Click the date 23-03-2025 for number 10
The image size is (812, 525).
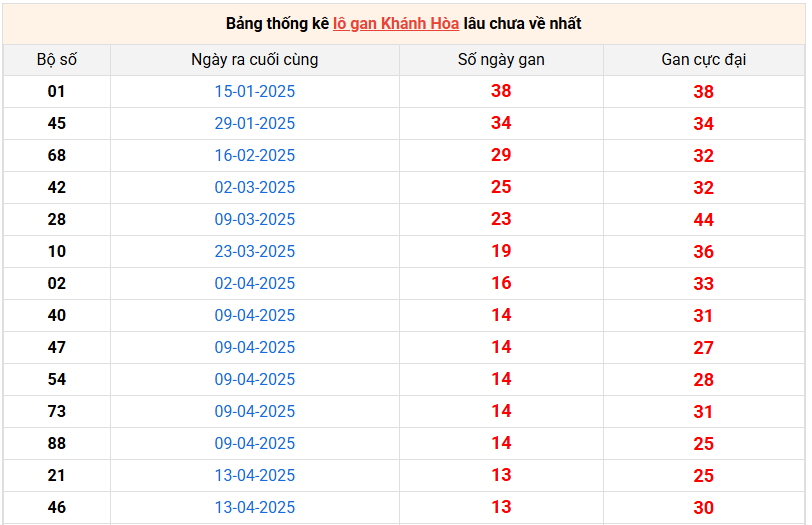255,251
